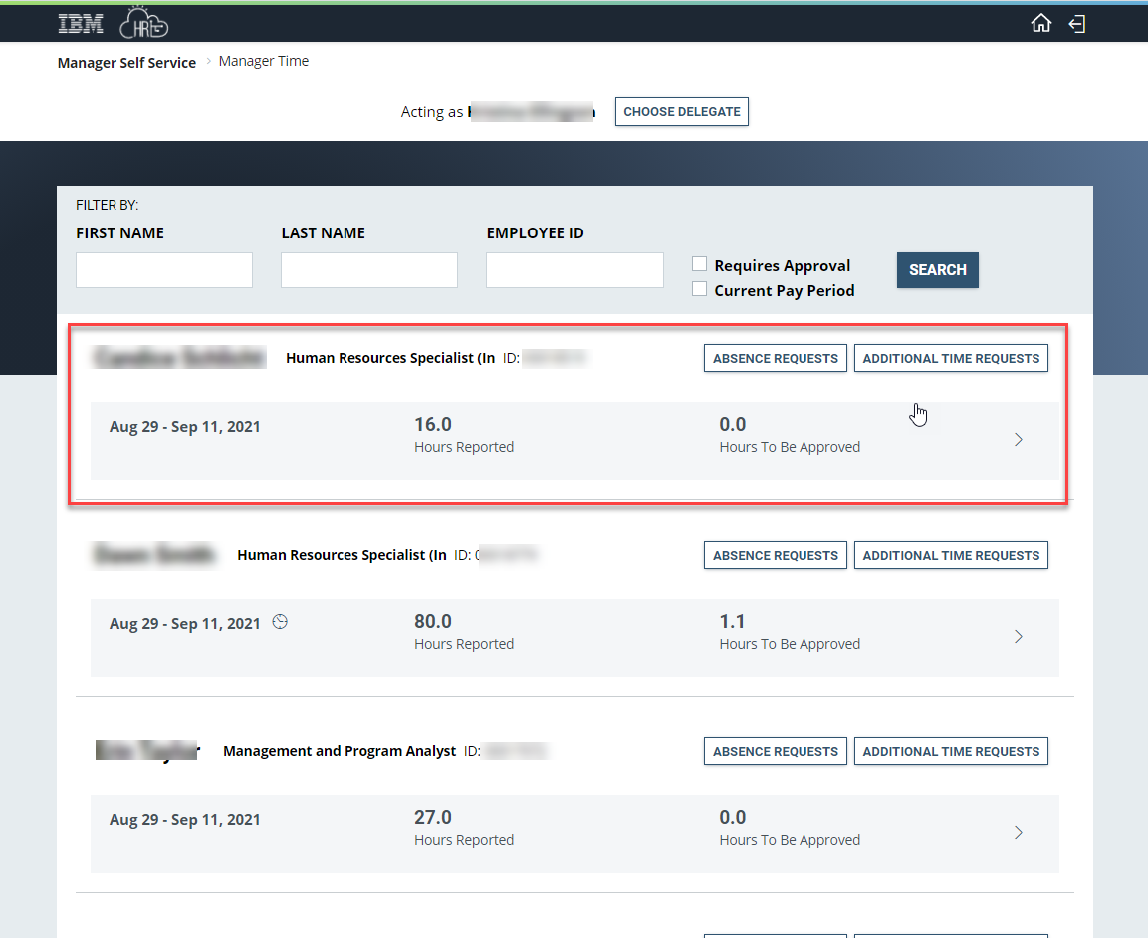1148x938 pixels.
Task: Click the sign-out icon
Action: tap(1077, 22)
